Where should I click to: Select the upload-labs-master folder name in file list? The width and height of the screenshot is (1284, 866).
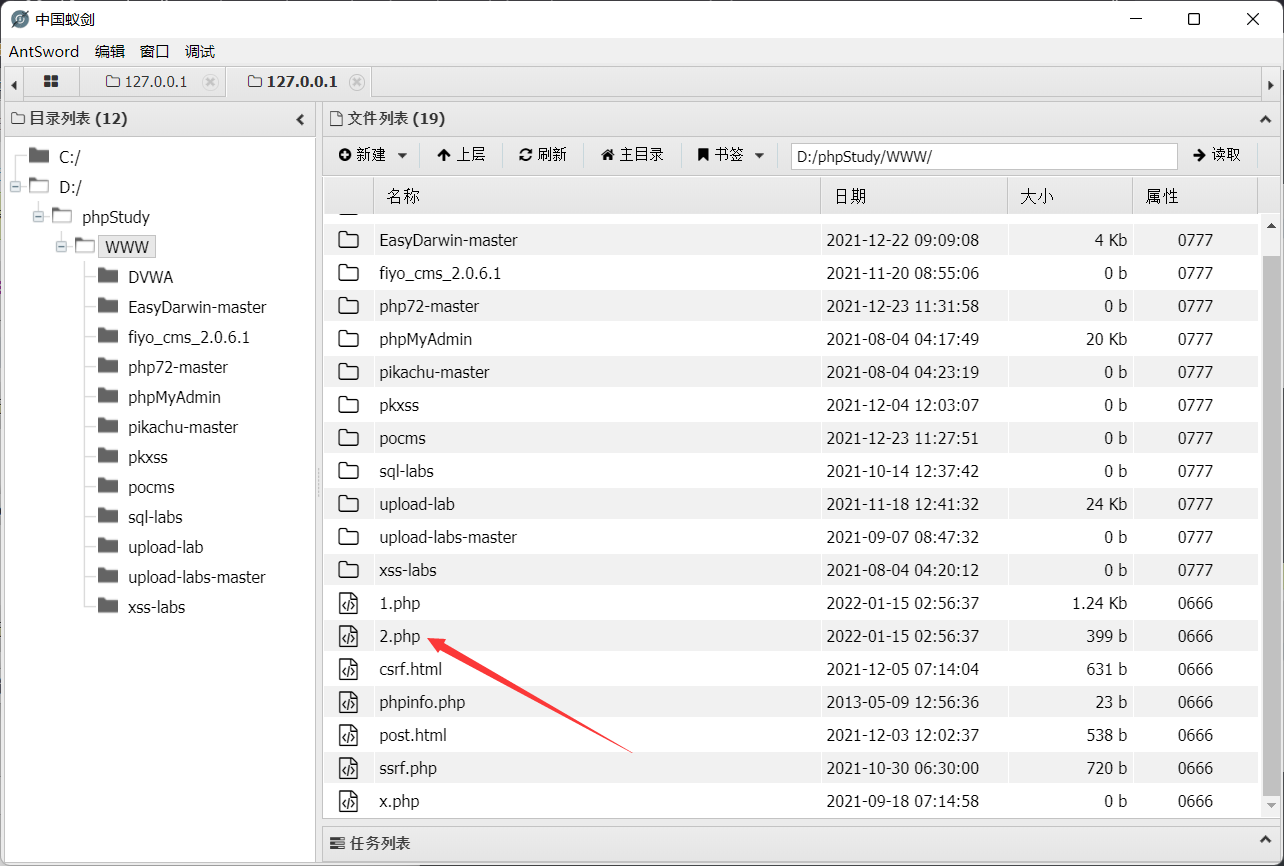click(x=448, y=537)
